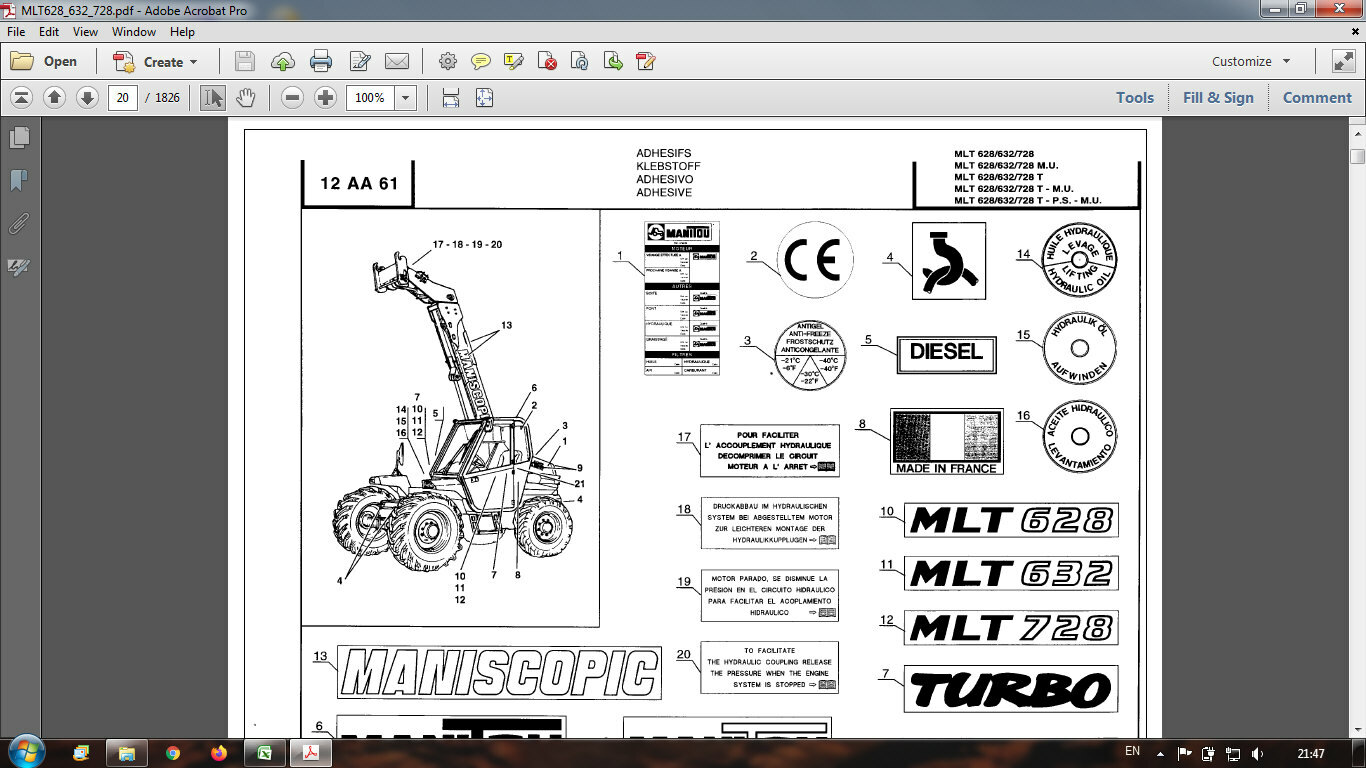Click the MANISCOPIC decal in the document
The image size is (1366, 768).
tap(499, 672)
